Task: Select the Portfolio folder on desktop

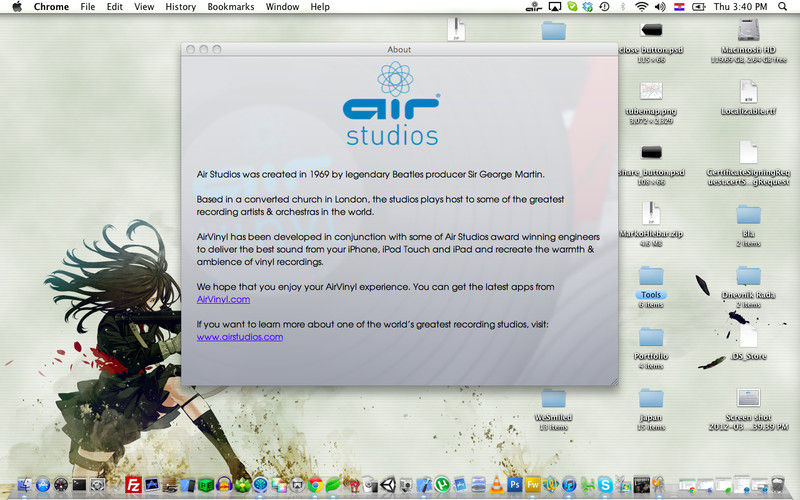Action: (651, 338)
